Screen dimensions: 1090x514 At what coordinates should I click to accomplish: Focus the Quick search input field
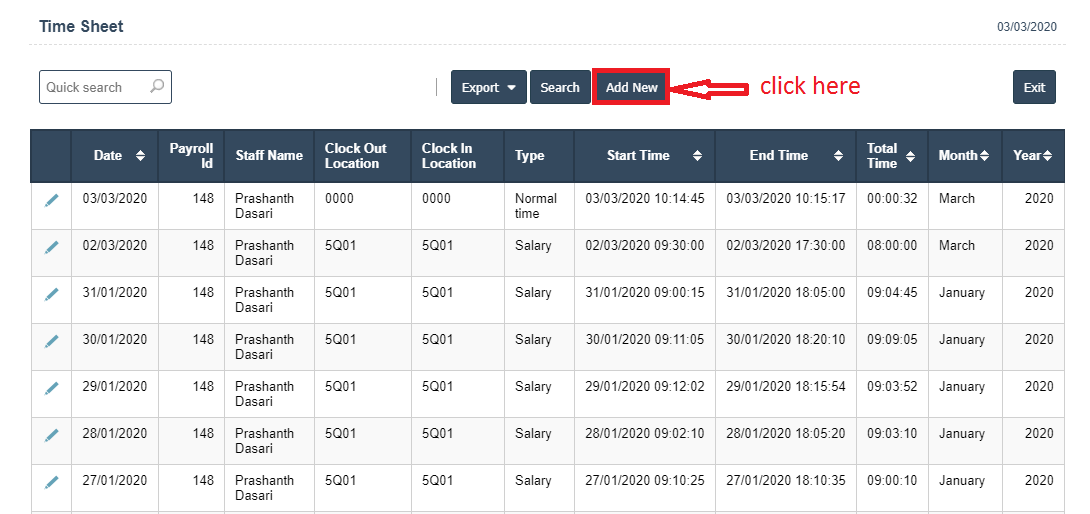tap(95, 87)
